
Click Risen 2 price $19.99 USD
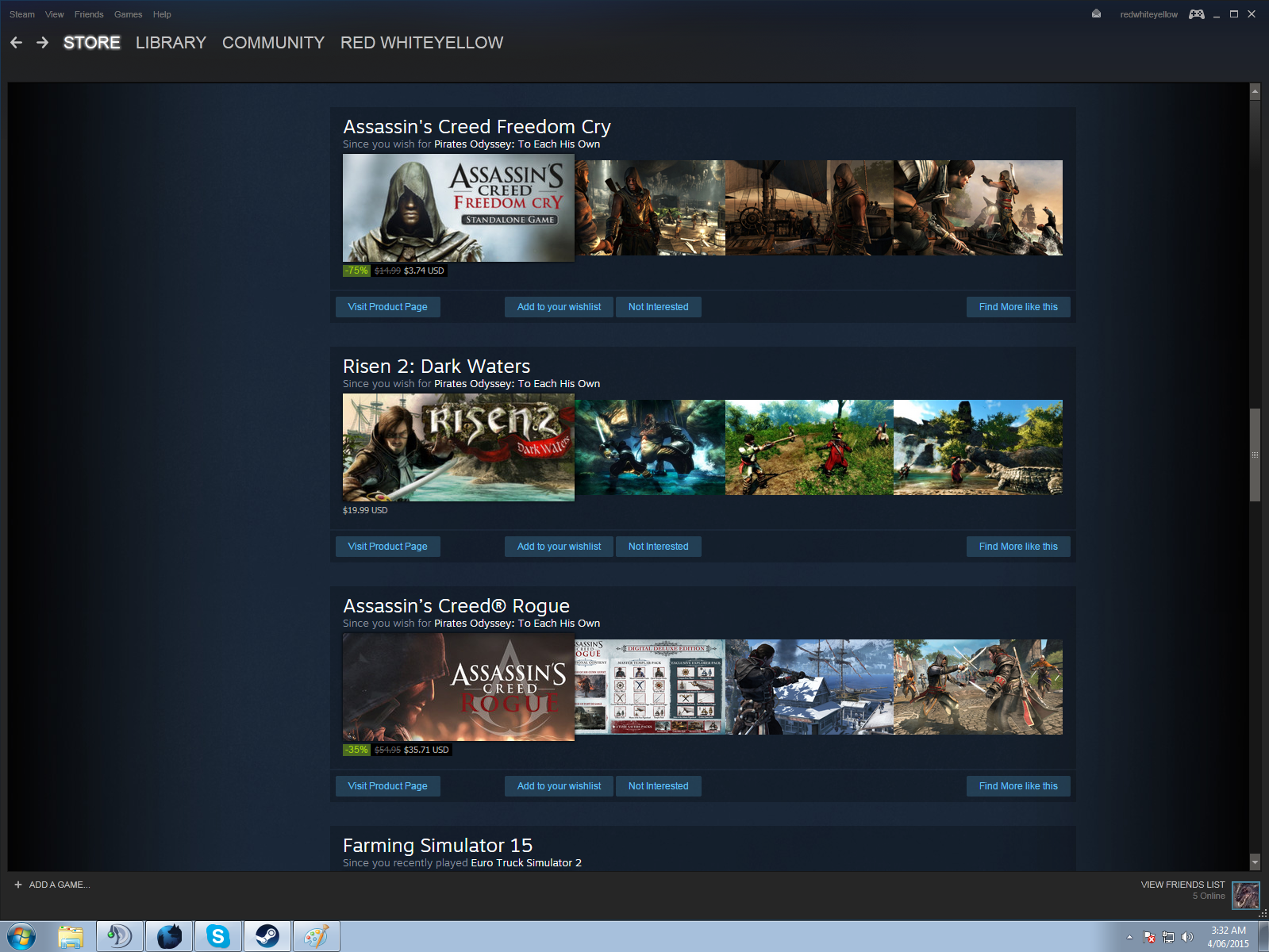click(365, 510)
